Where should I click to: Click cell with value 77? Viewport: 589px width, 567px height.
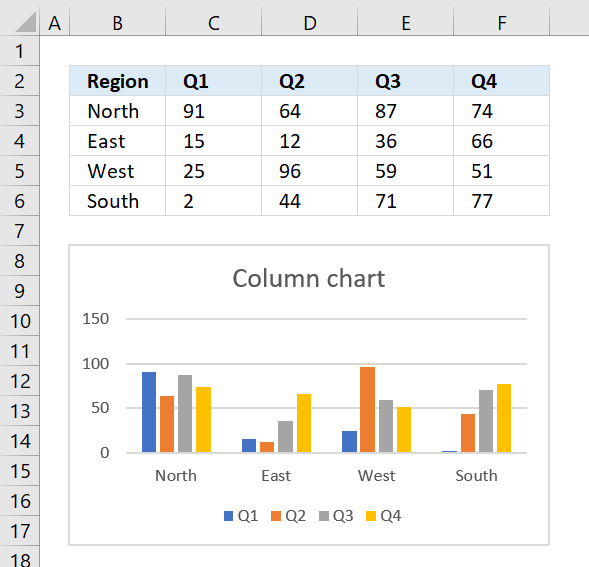tap(501, 201)
